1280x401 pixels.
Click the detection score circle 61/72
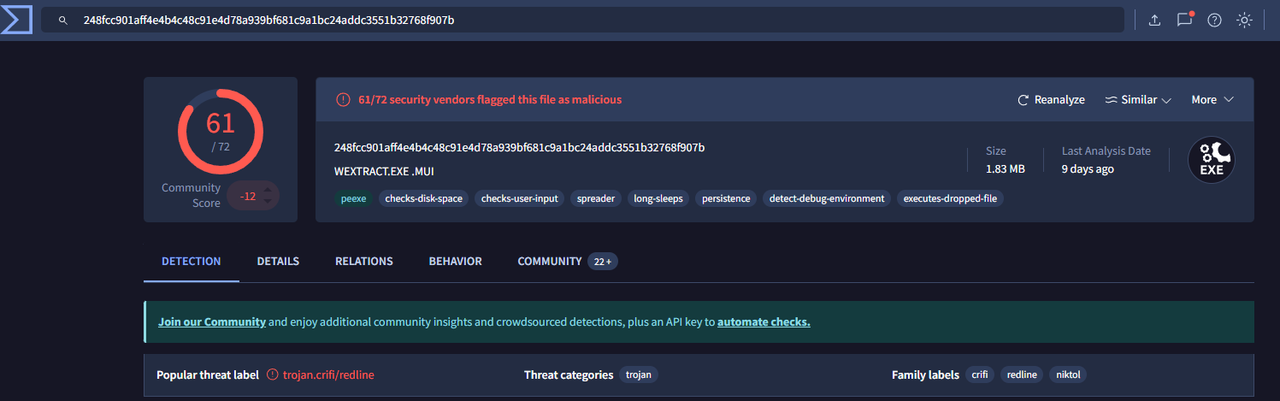click(220, 131)
